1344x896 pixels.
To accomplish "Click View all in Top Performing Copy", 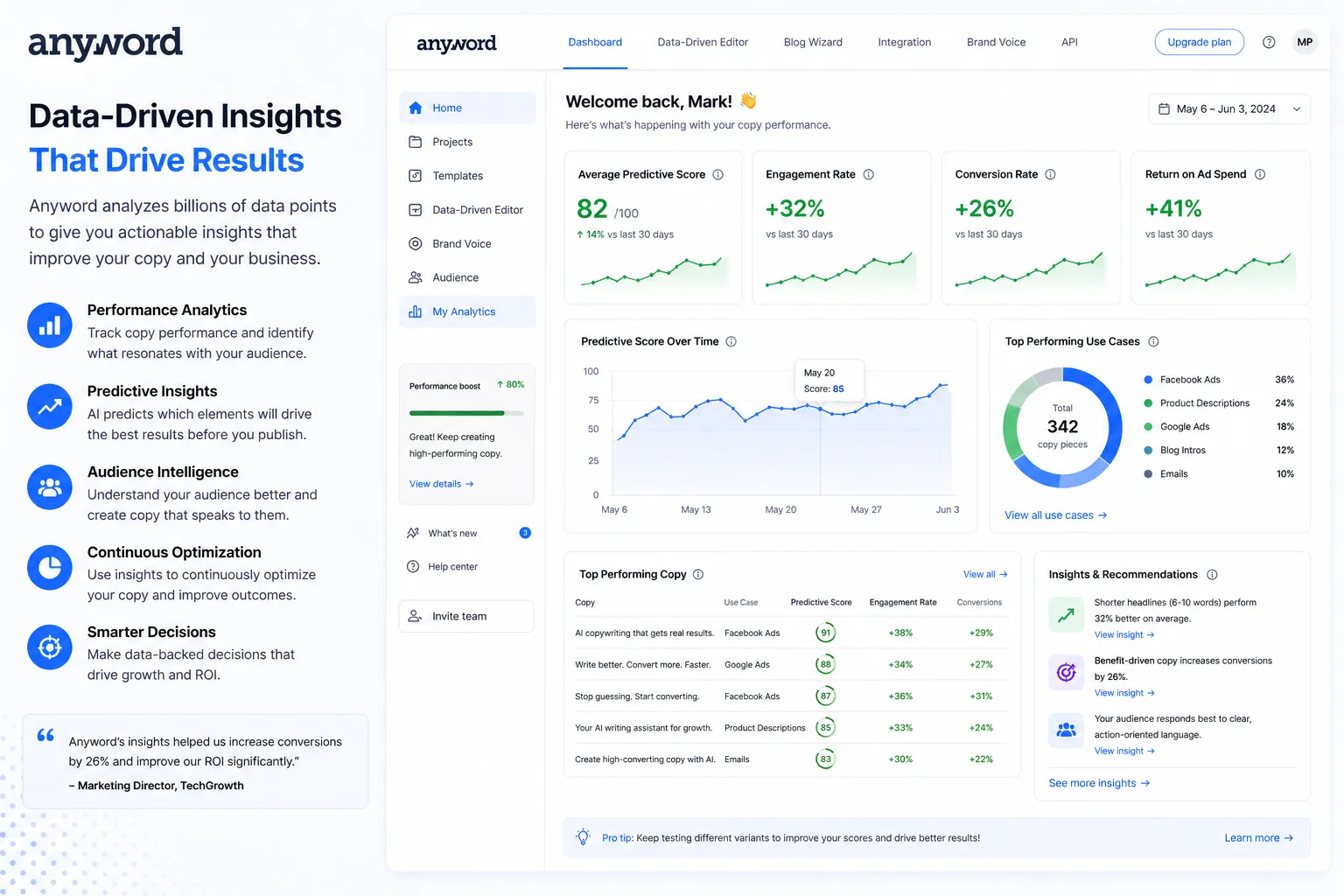I will (985, 574).
